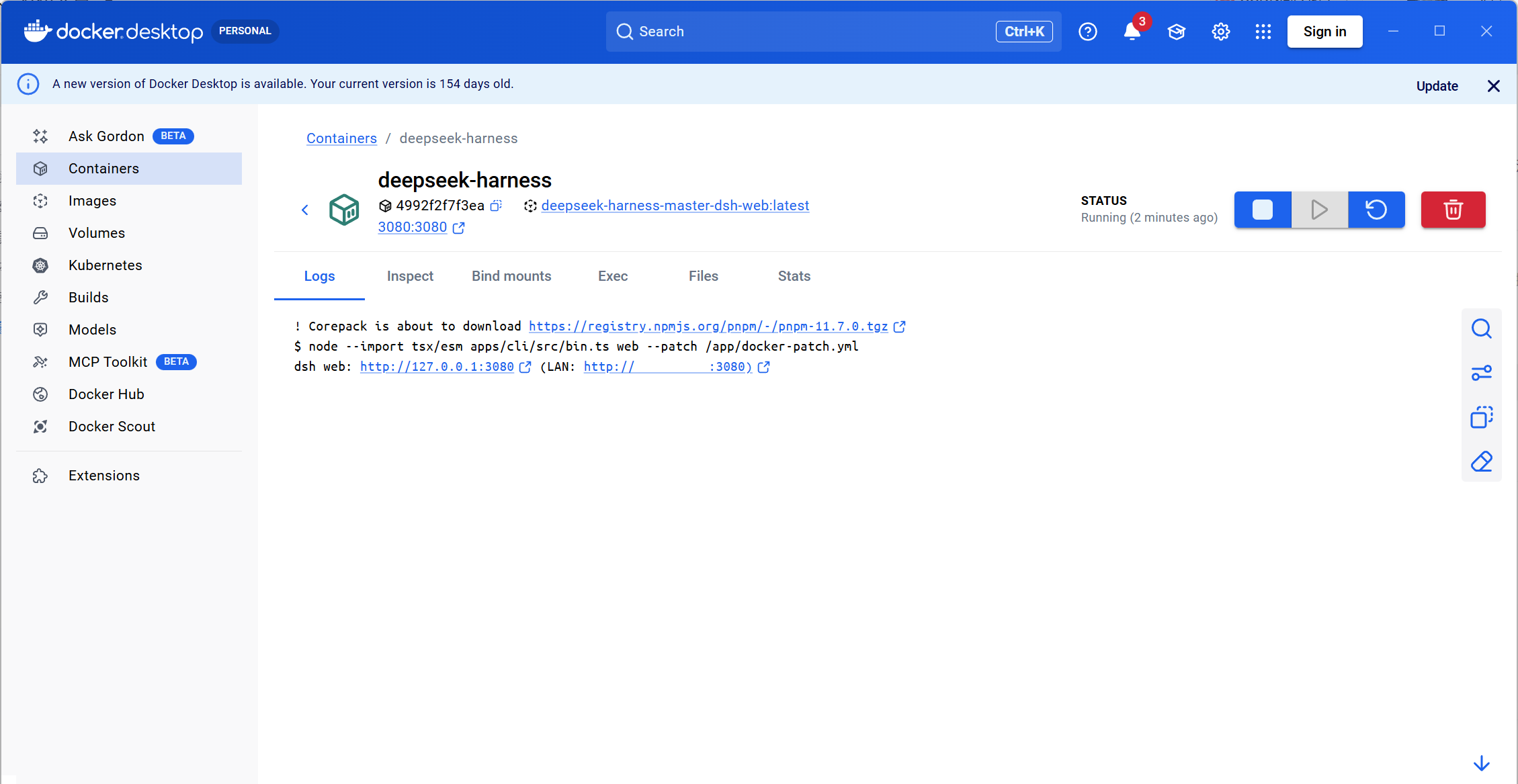Open the pnpm-11.7.0.tgz registry link
Viewport: 1518px width, 784px height.
[708, 326]
